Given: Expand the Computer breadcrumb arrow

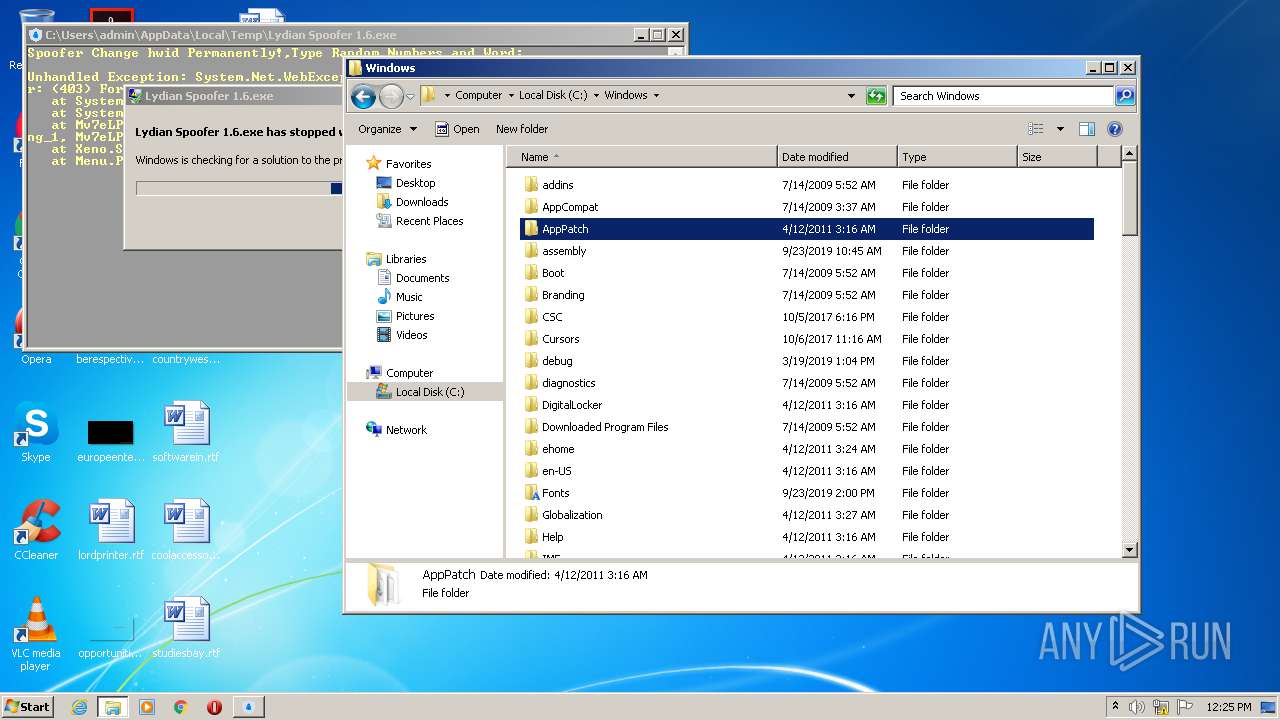Looking at the screenshot, I should click(x=511, y=96).
